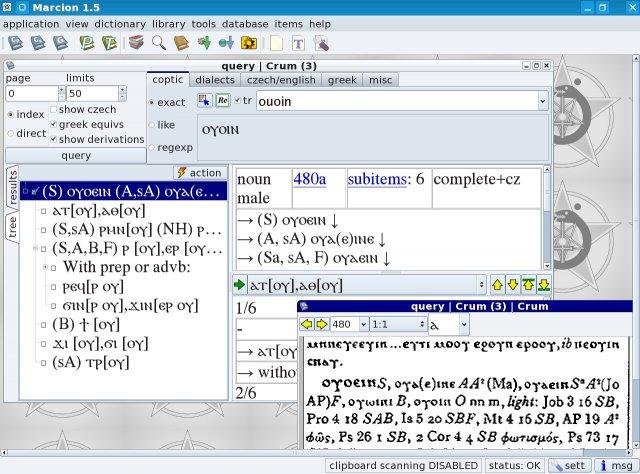Enable the show czech checkbox
The width and height of the screenshot is (640, 474).
(x=53, y=109)
